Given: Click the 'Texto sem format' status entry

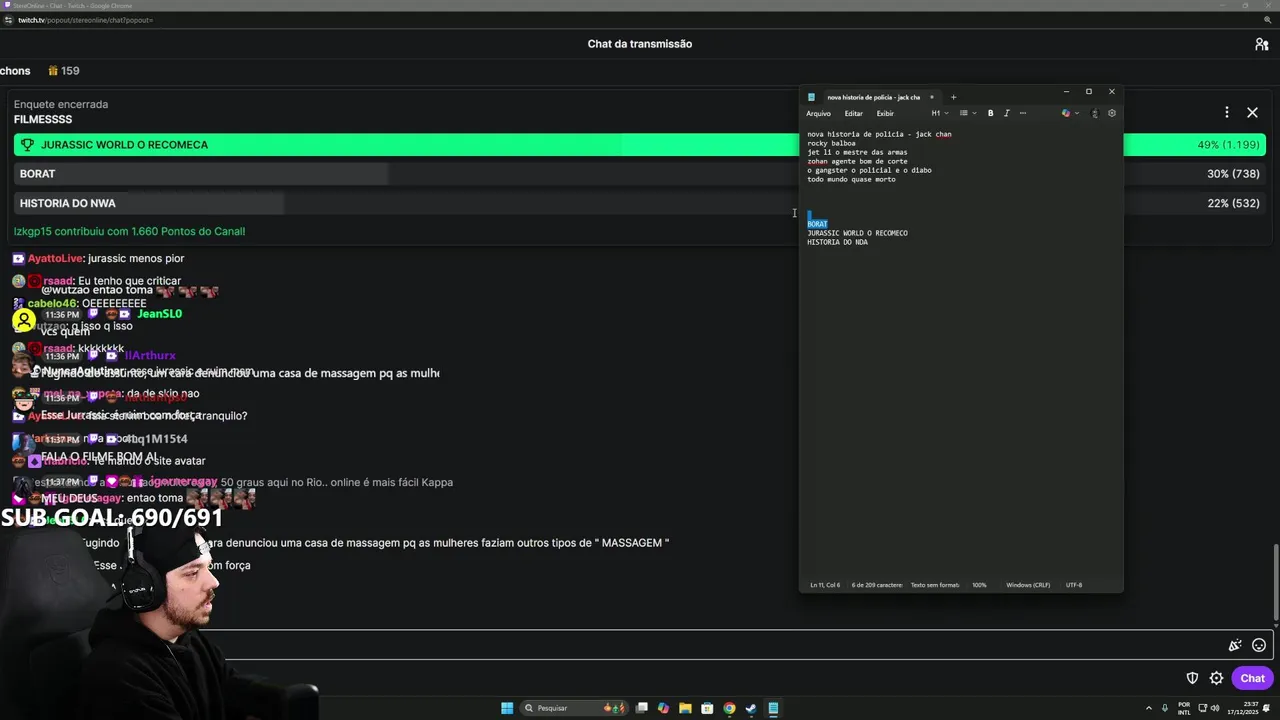Looking at the screenshot, I should click(934, 585).
